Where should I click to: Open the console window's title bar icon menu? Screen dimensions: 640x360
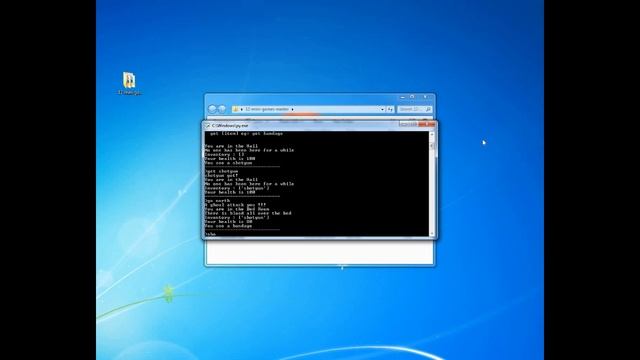coord(208,126)
